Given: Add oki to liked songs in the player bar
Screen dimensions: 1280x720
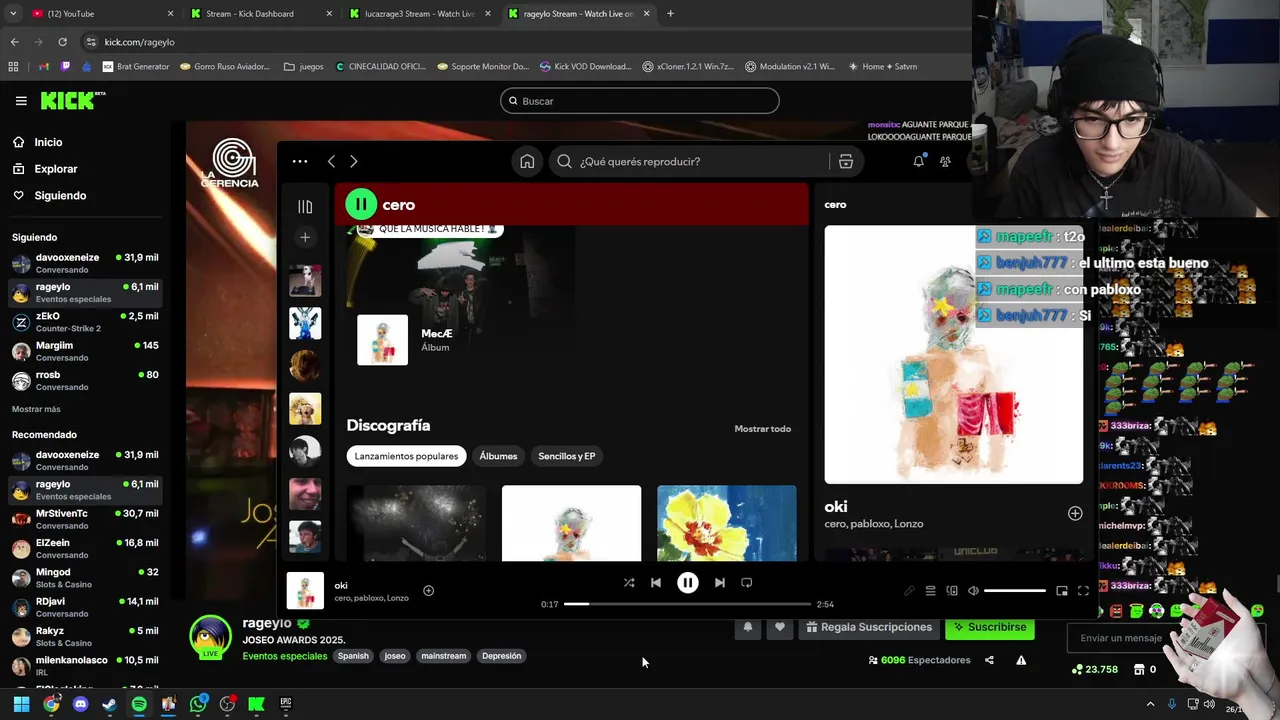Looking at the screenshot, I should pos(428,590).
